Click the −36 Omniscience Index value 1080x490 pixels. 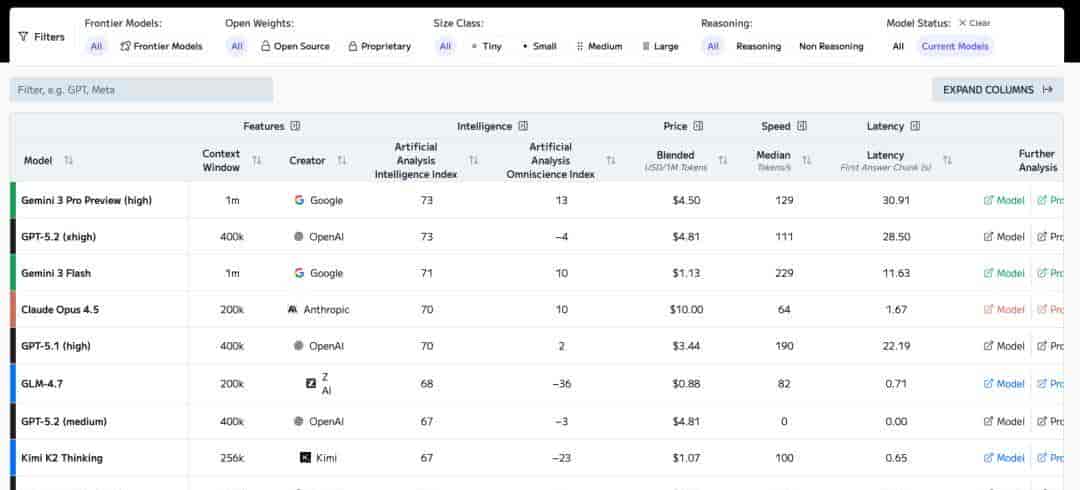[x=561, y=384]
